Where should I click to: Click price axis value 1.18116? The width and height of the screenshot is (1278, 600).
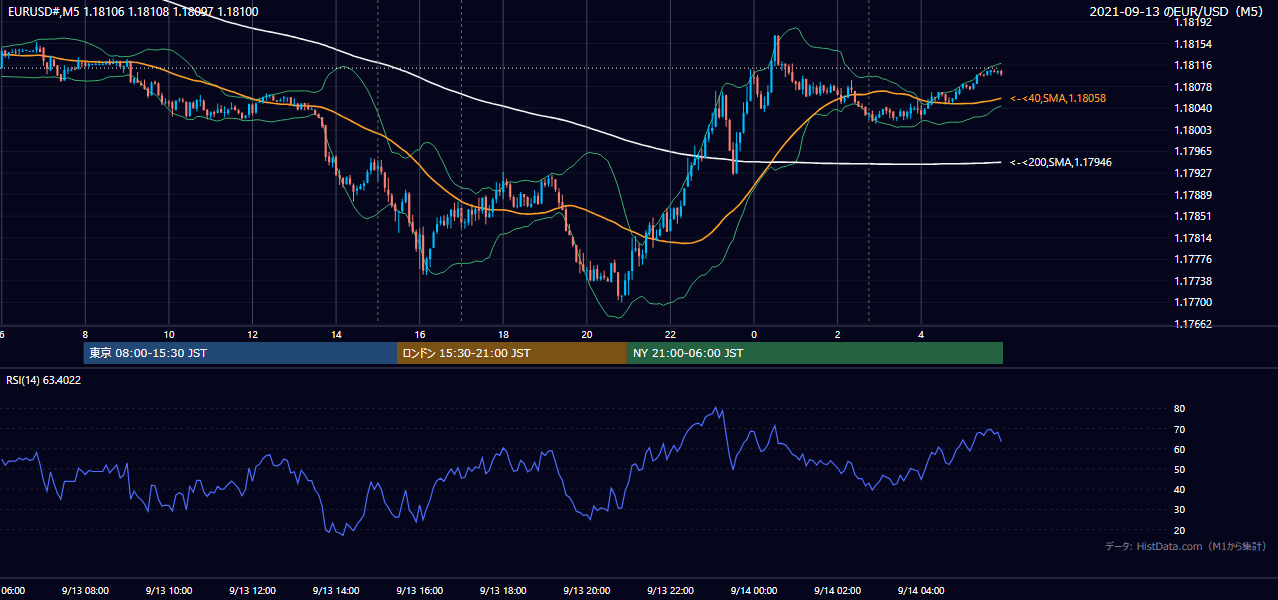point(1194,65)
